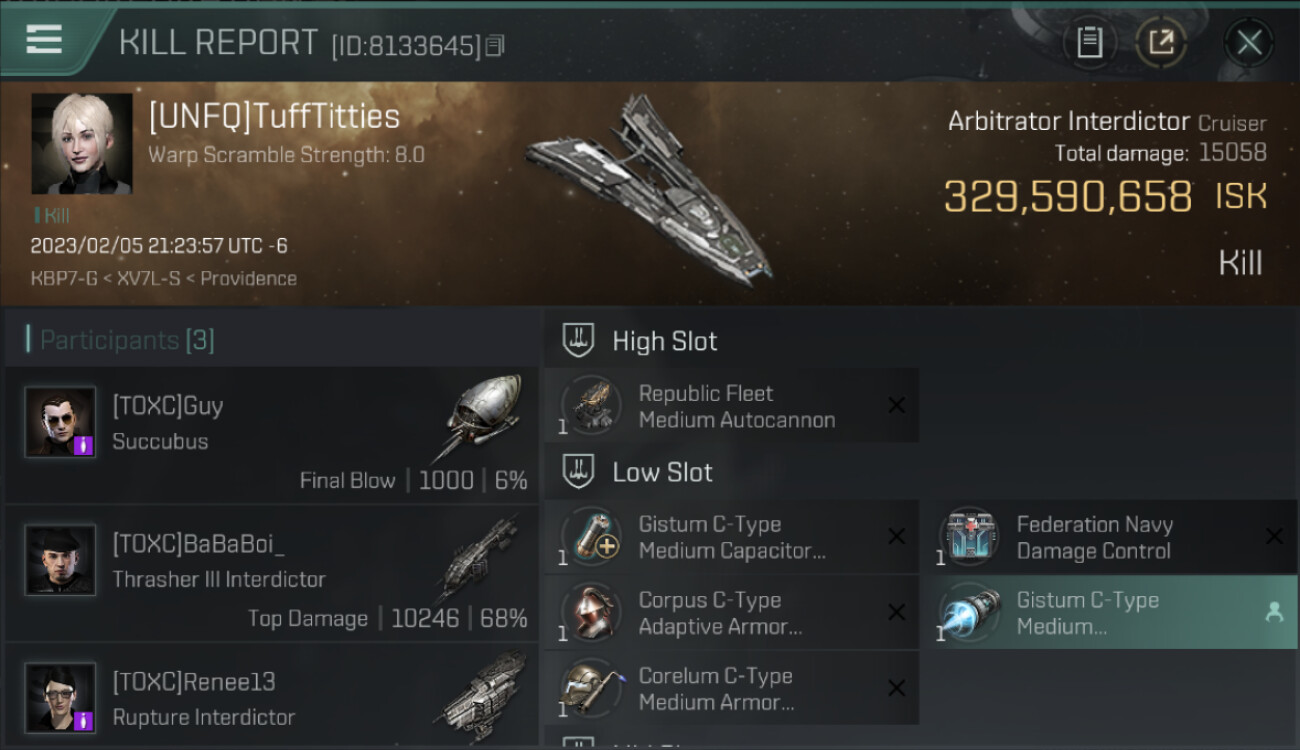Open the hamburger menu icon

click(44, 40)
